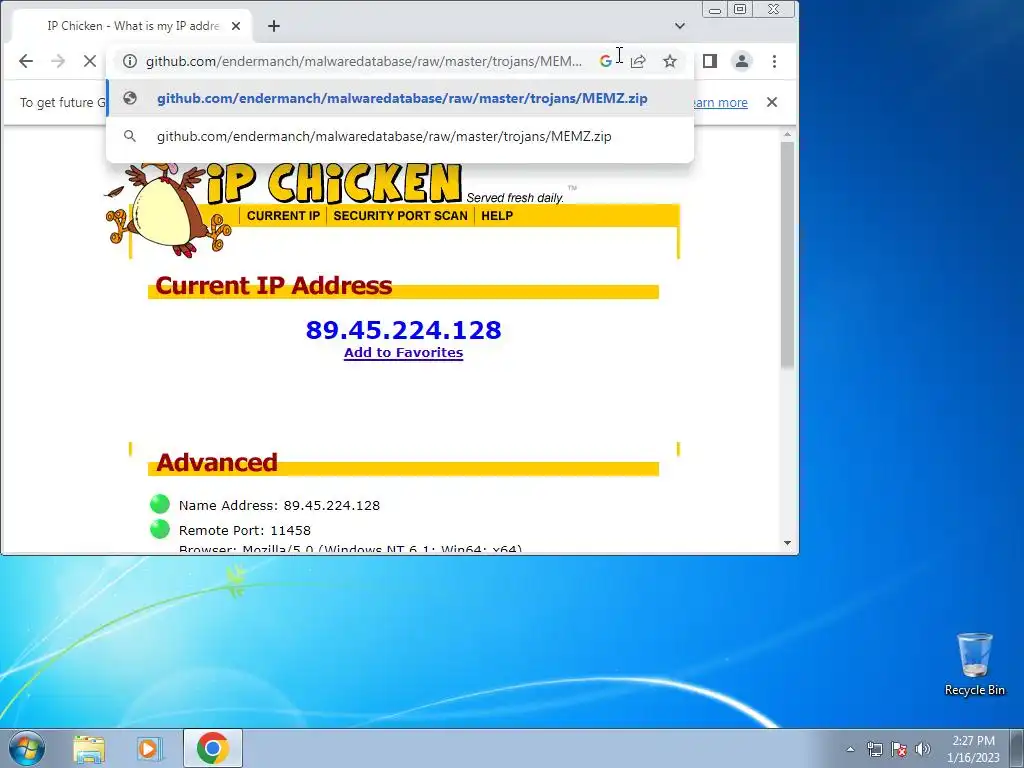Click the magnifier icon on the search suggestion

130,136
